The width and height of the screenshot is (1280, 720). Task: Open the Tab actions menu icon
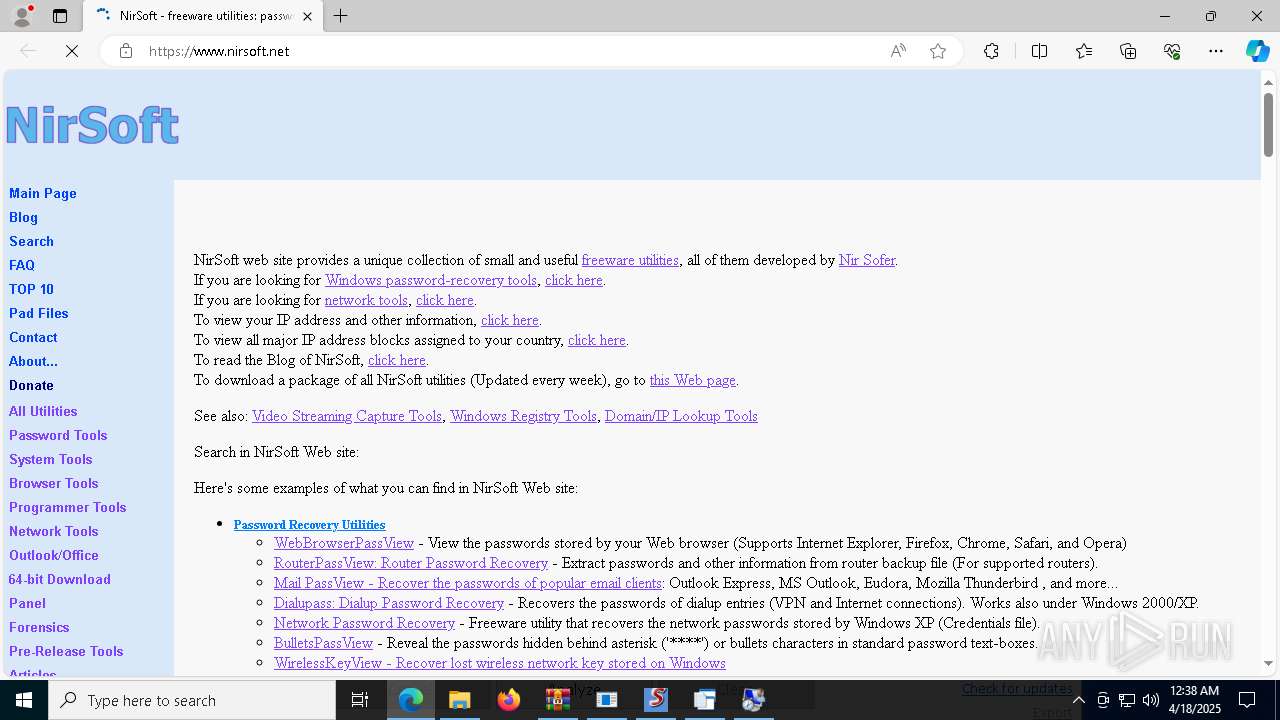coord(60,16)
